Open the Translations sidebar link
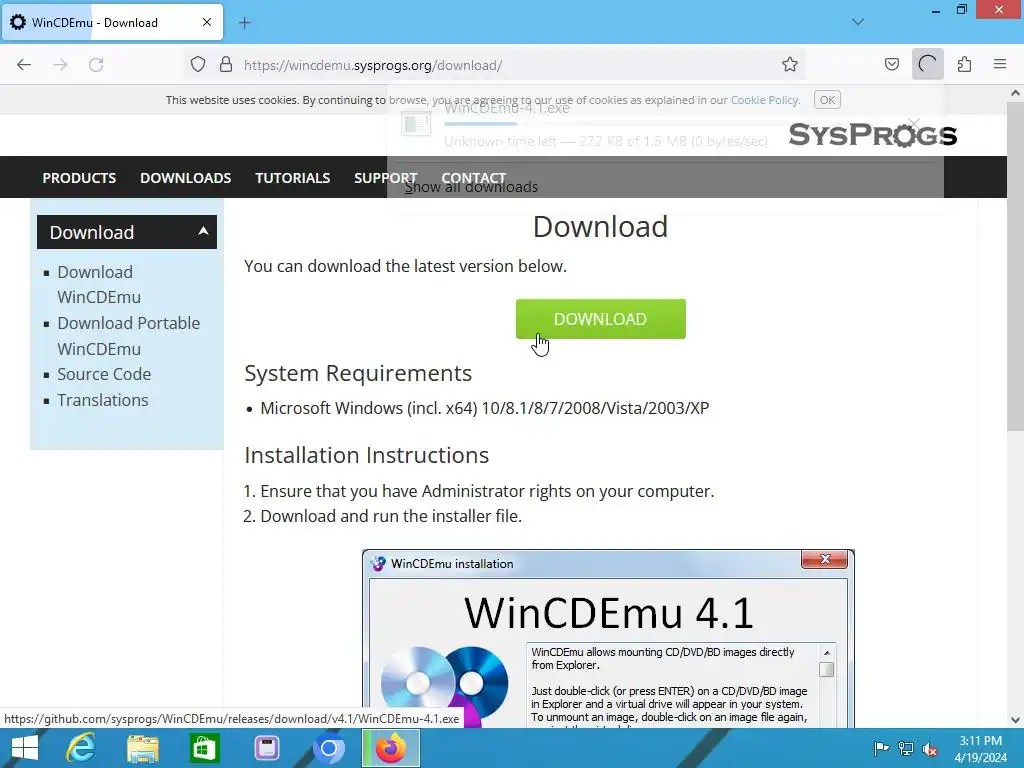Image resolution: width=1024 pixels, height=768 pixels. point(103,400)
